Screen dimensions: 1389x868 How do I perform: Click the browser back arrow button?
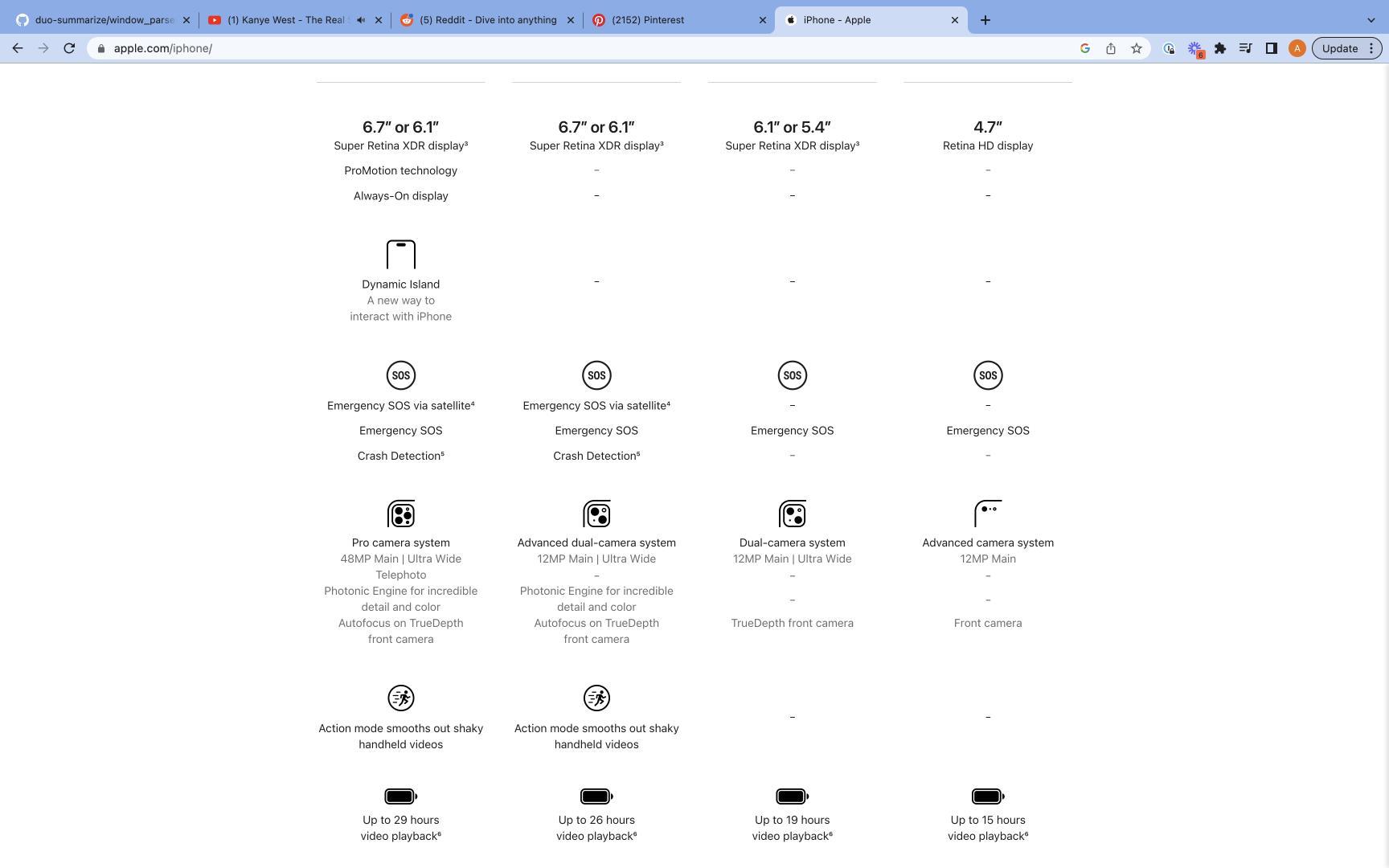click(x=18, y=48)
